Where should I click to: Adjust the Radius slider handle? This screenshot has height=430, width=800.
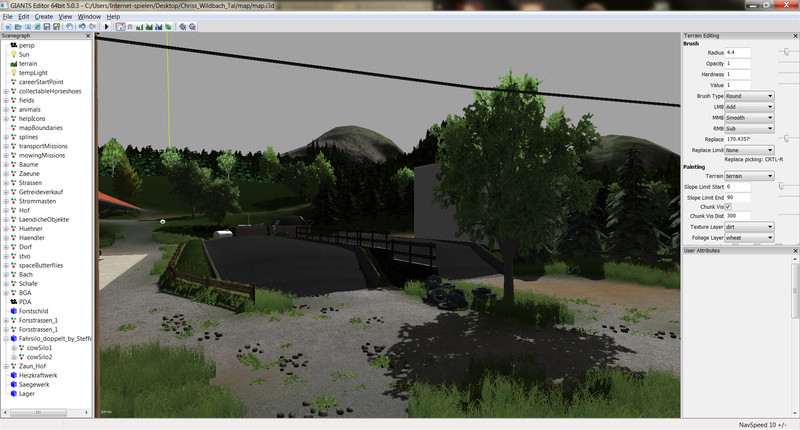[786, 52]
